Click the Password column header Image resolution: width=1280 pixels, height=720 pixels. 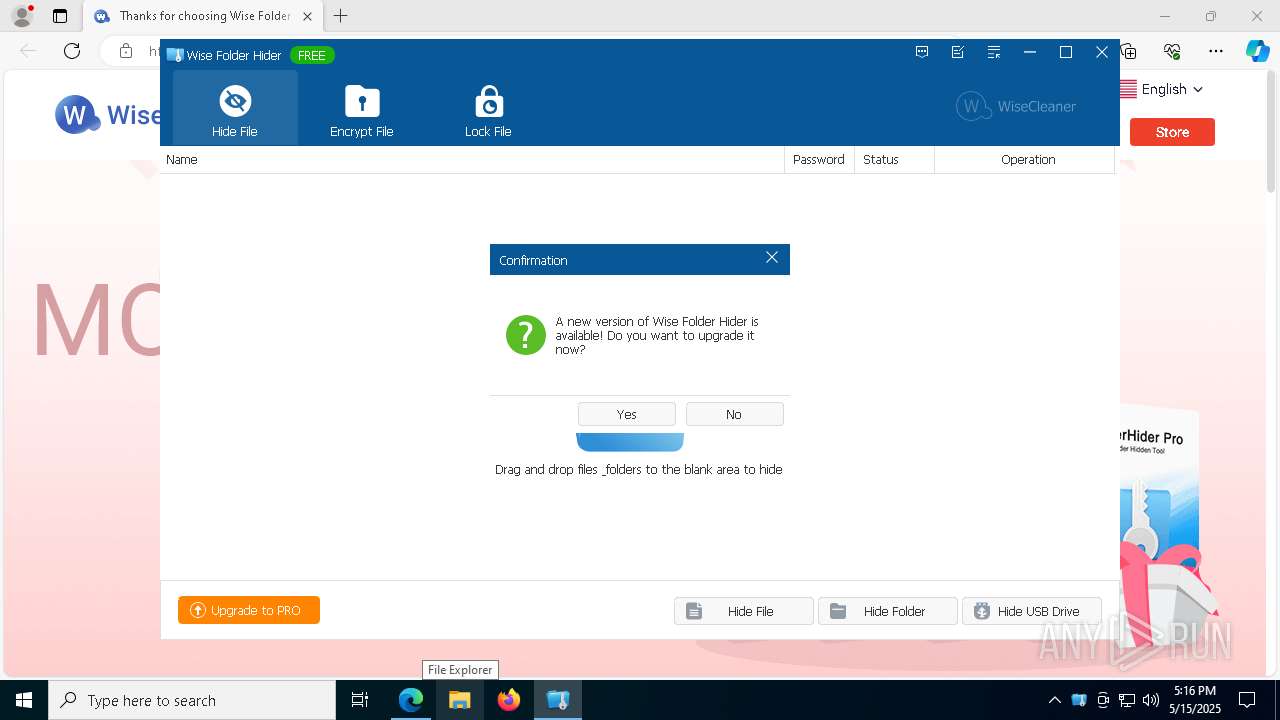click(819, 160)
